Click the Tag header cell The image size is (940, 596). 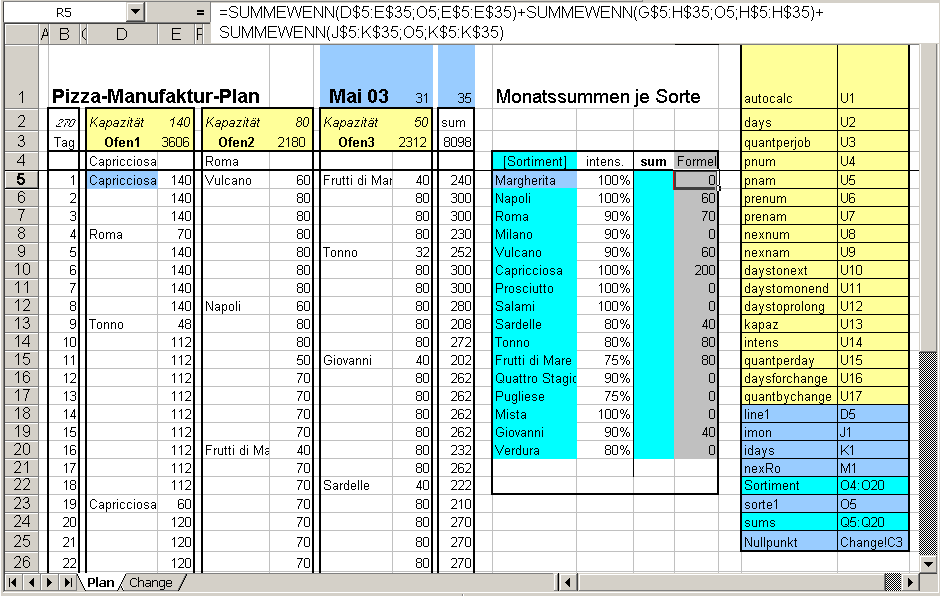pyautogui.click(x=64, y=142)
